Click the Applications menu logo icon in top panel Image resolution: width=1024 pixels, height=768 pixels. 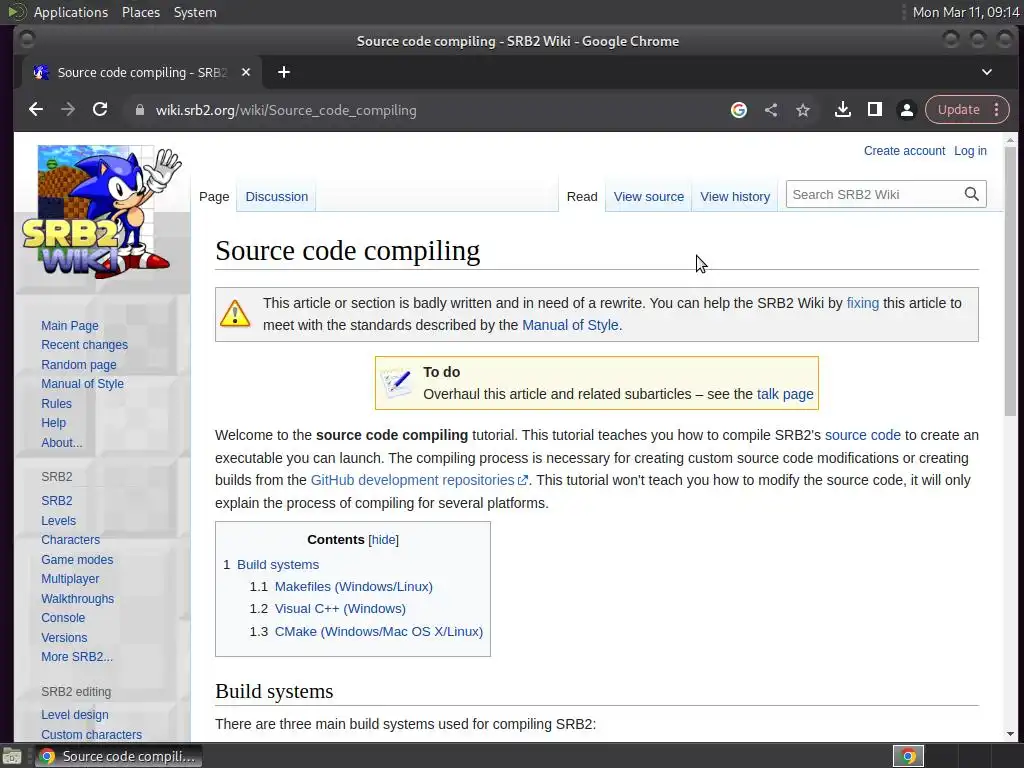click(16, 12)
